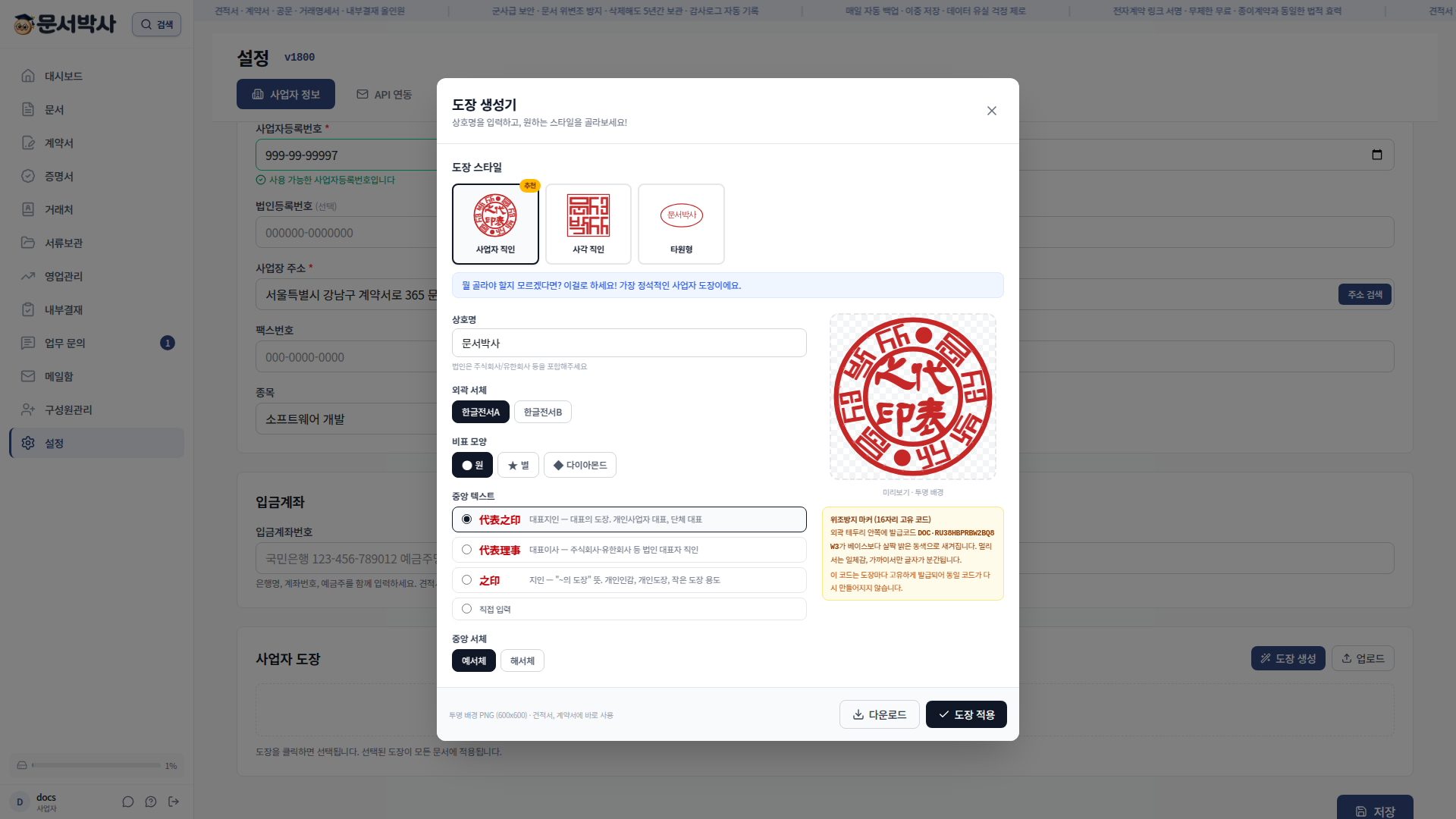Select the 之印 center text radio
The height and width of the screenshot is (819, 1456).
point(466,580)
